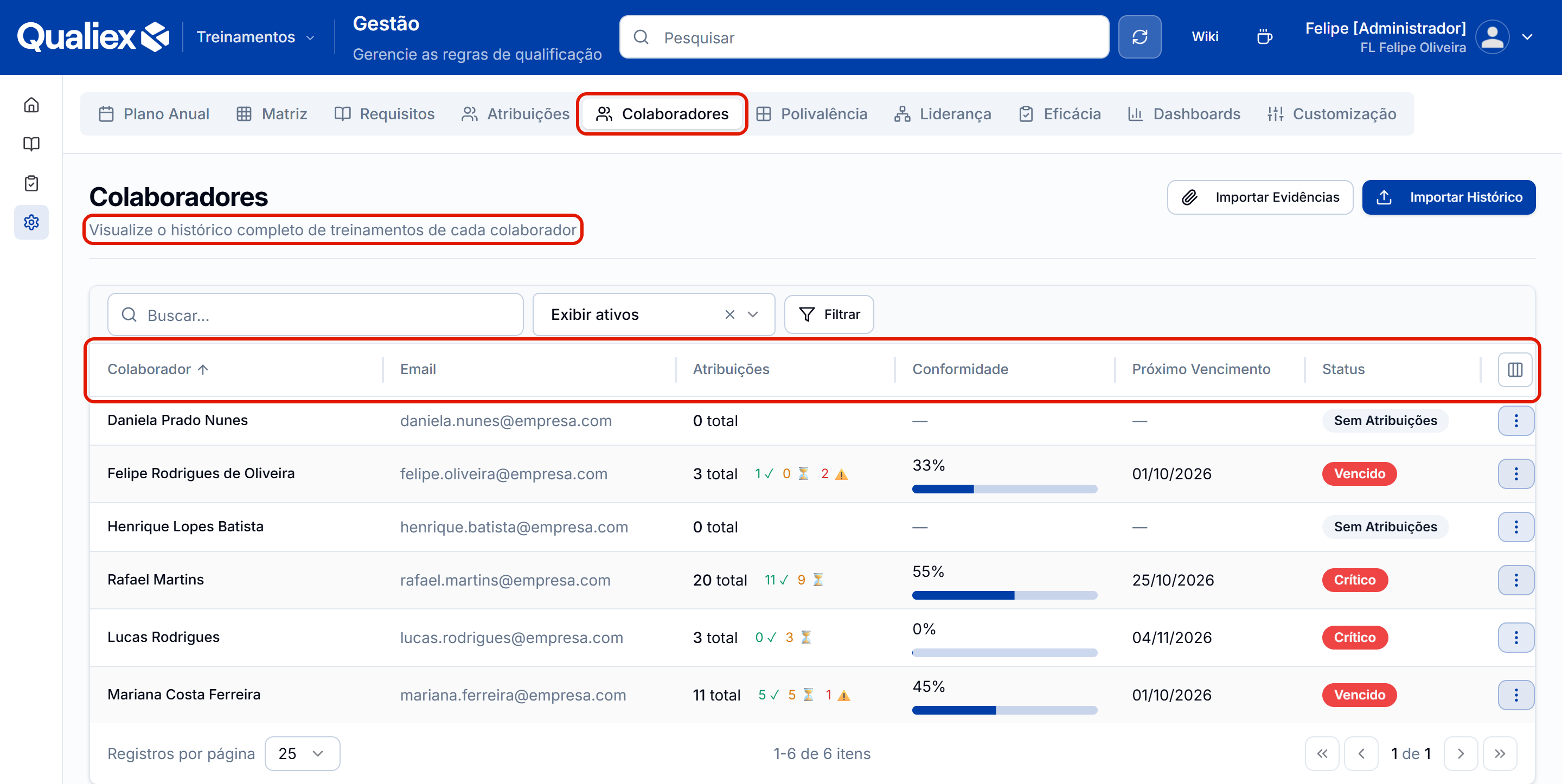This screenshot has width=1562, height=784.
Task: Open the column chooser icon in the table header
Action: click(x=1515, y=369)
